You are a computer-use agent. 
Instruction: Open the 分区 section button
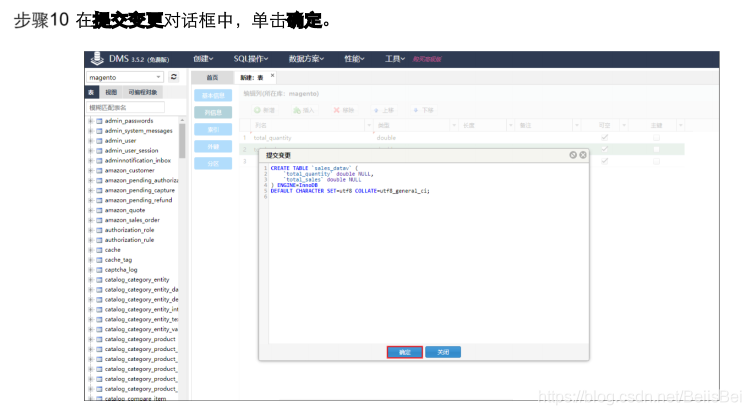[213, 163]
